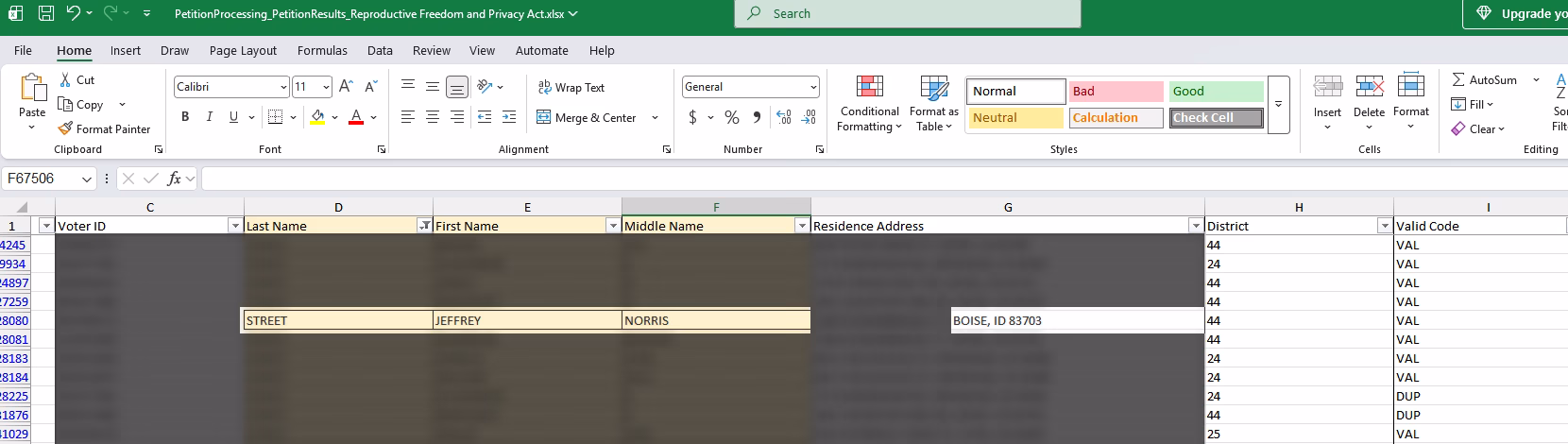Screen dimensions: 1568x444
Task: Click the Cut scissors button
Action: point(77,80)
